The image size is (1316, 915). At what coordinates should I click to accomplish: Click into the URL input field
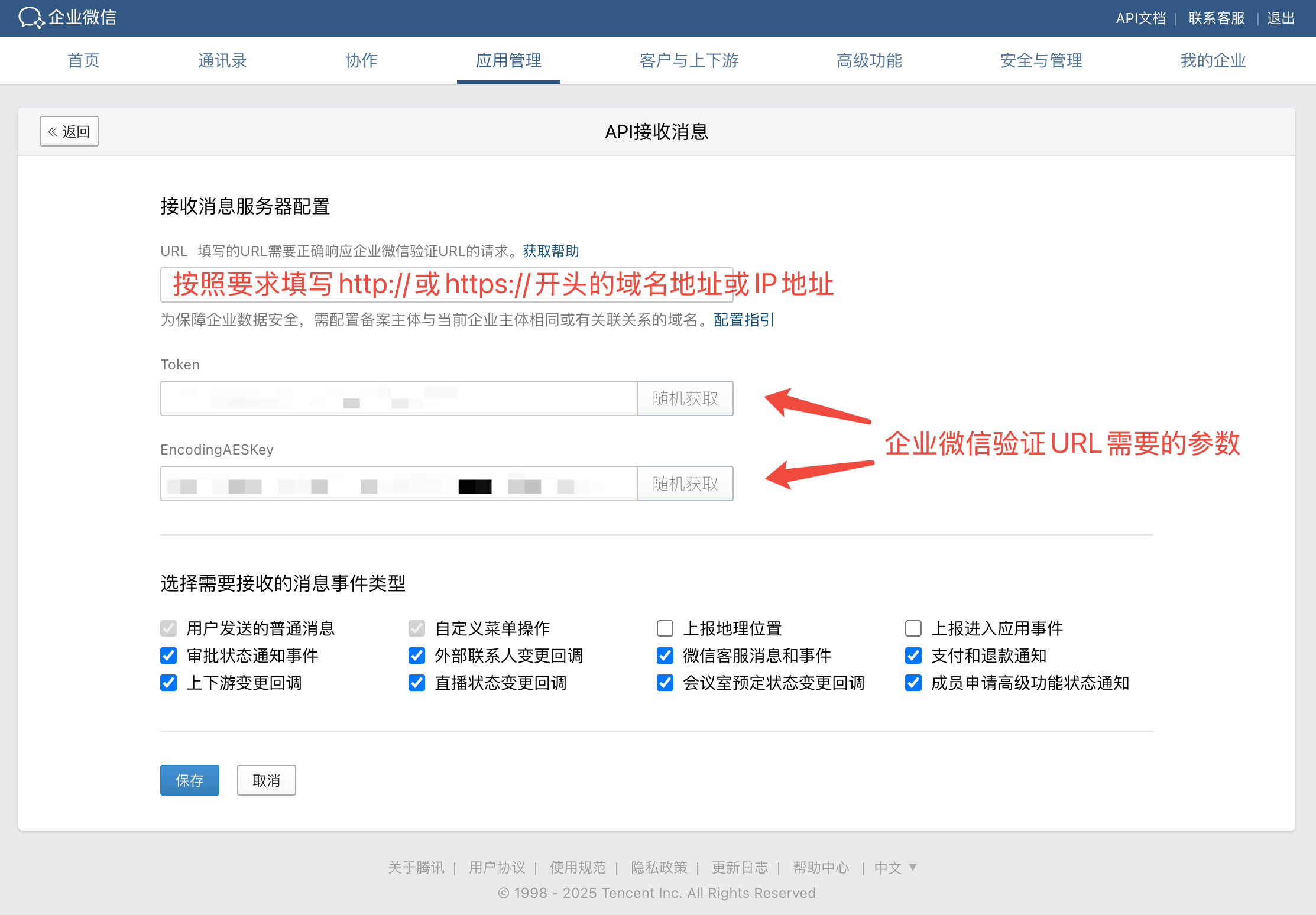pos(447,285)
